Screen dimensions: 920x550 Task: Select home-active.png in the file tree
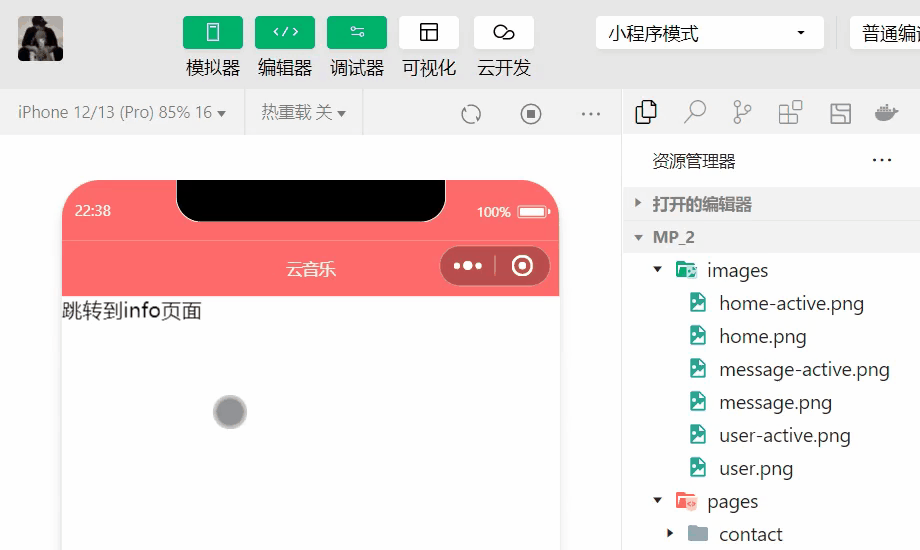coord(792,303)
